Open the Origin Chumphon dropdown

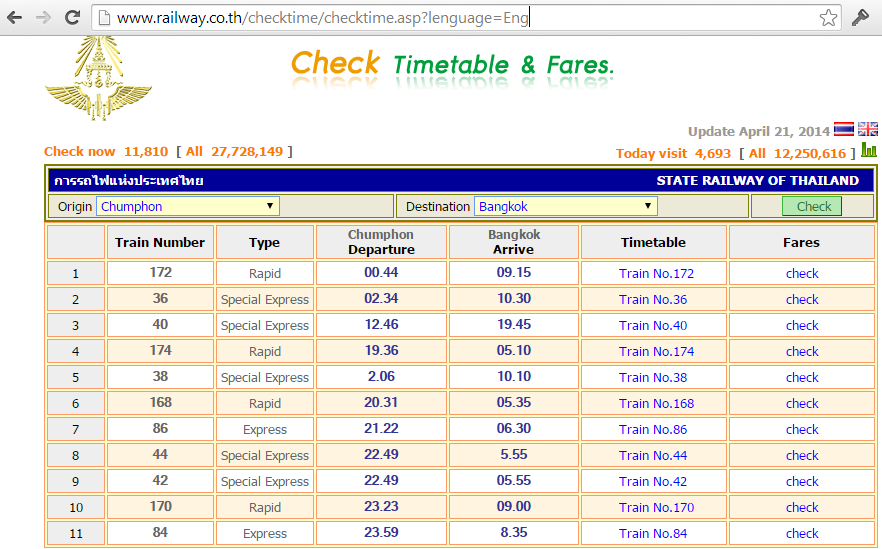click(x=188, y=206)
